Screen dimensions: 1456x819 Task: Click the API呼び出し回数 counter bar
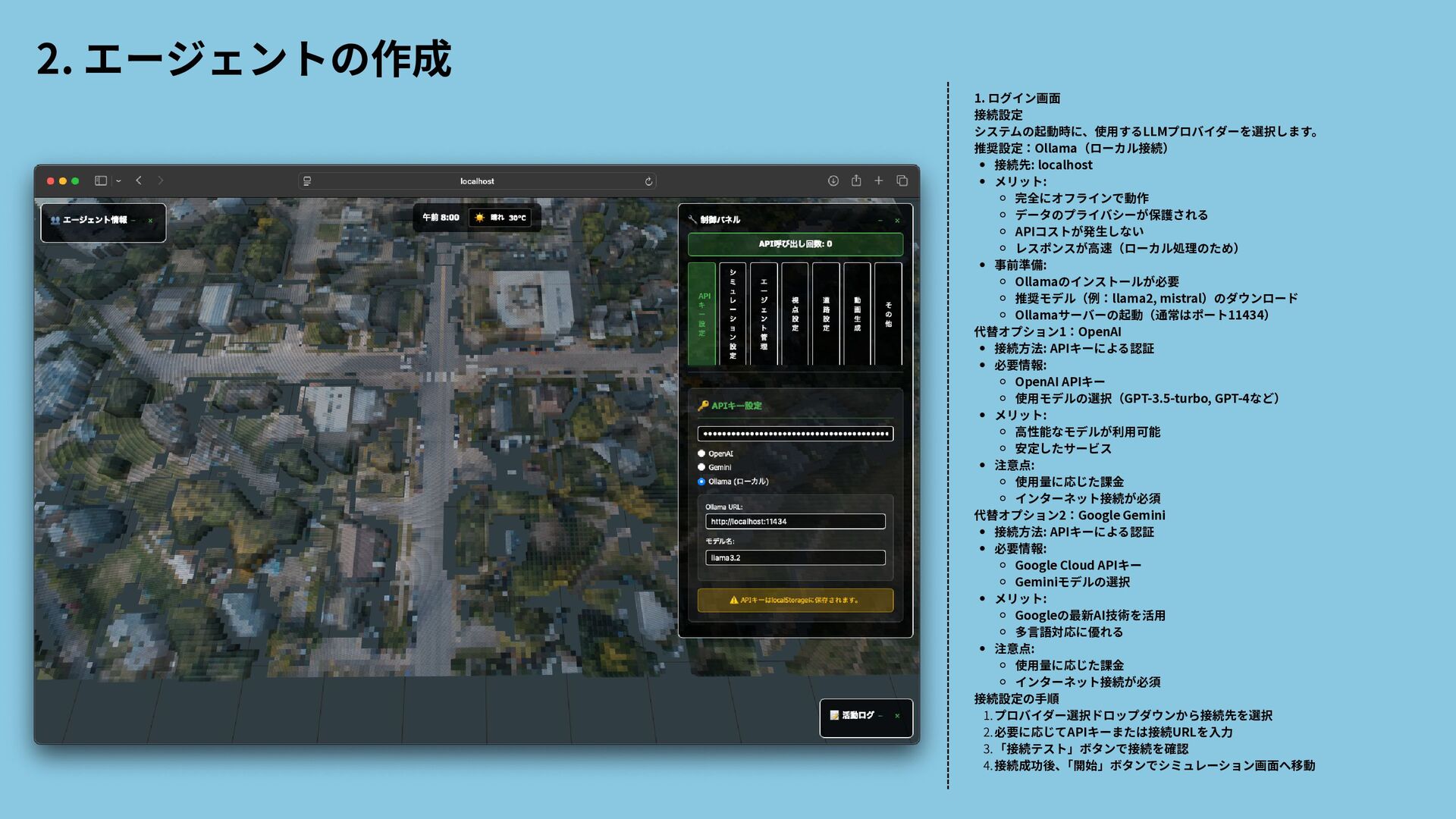click(795, 244)
